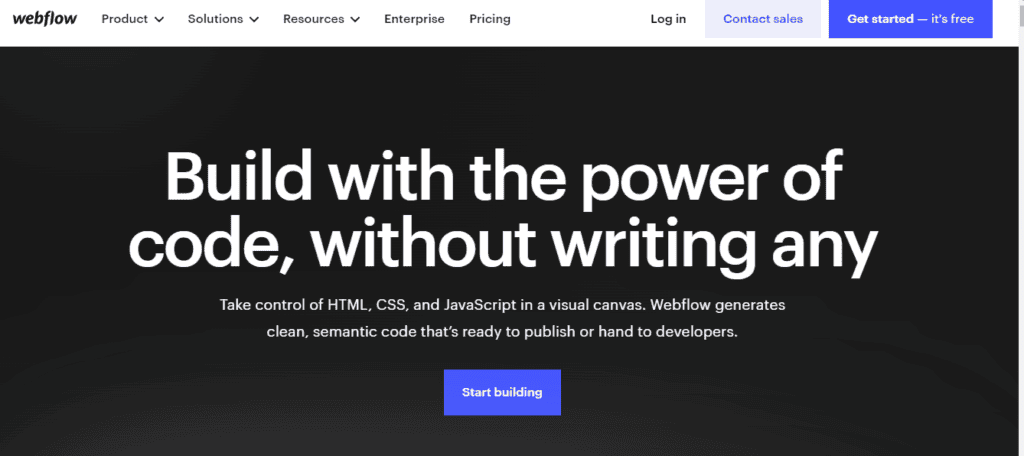Click the headline's first line "Build with the power of"
Image resolution: width=1024 pixels, height=456 pixels.
[504, 178]
